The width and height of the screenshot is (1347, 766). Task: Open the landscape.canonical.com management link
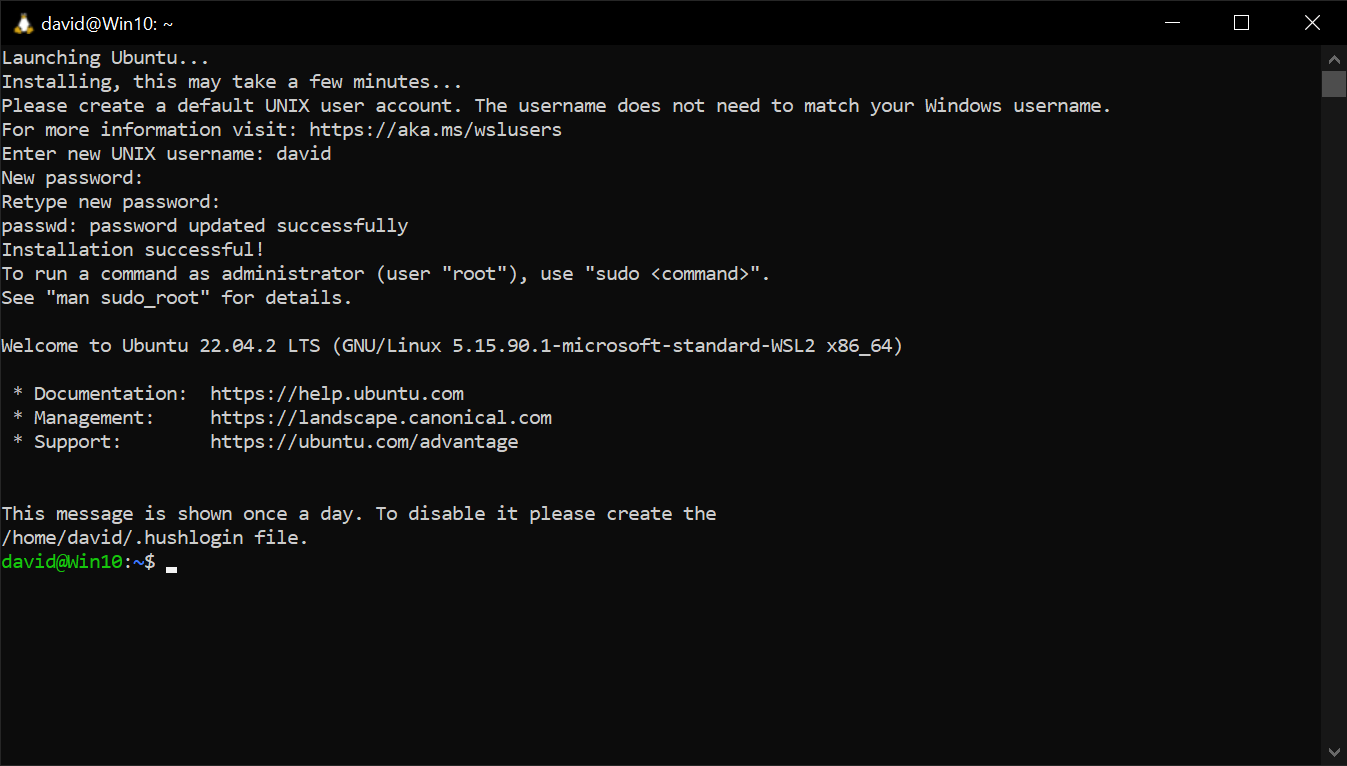pos(380,417)
